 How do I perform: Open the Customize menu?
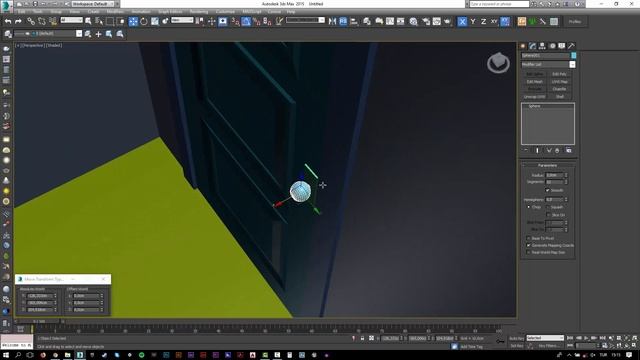(225, 12)
